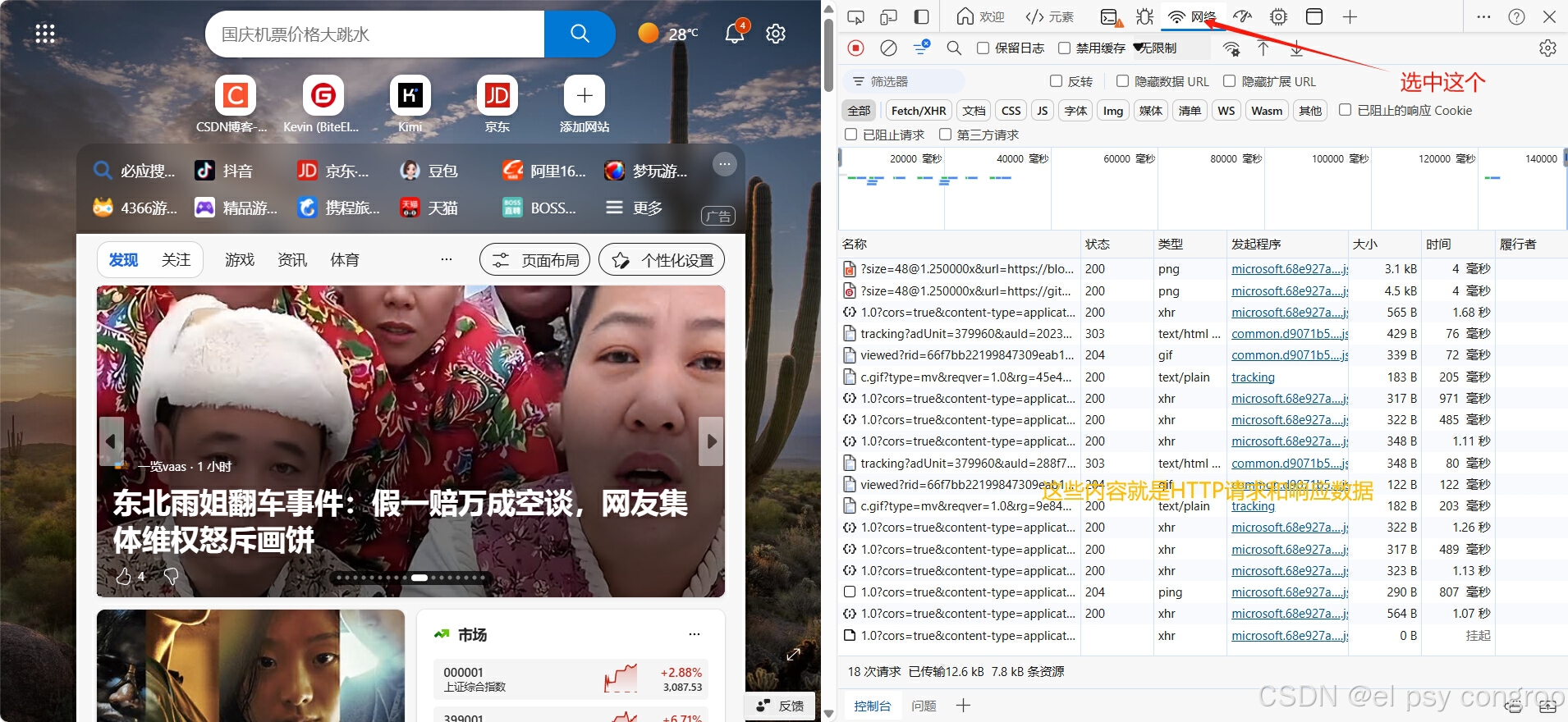The image size is (1568, 722).
Task: Open notifications bell with badge 4
Action: (x=736, y=32)
